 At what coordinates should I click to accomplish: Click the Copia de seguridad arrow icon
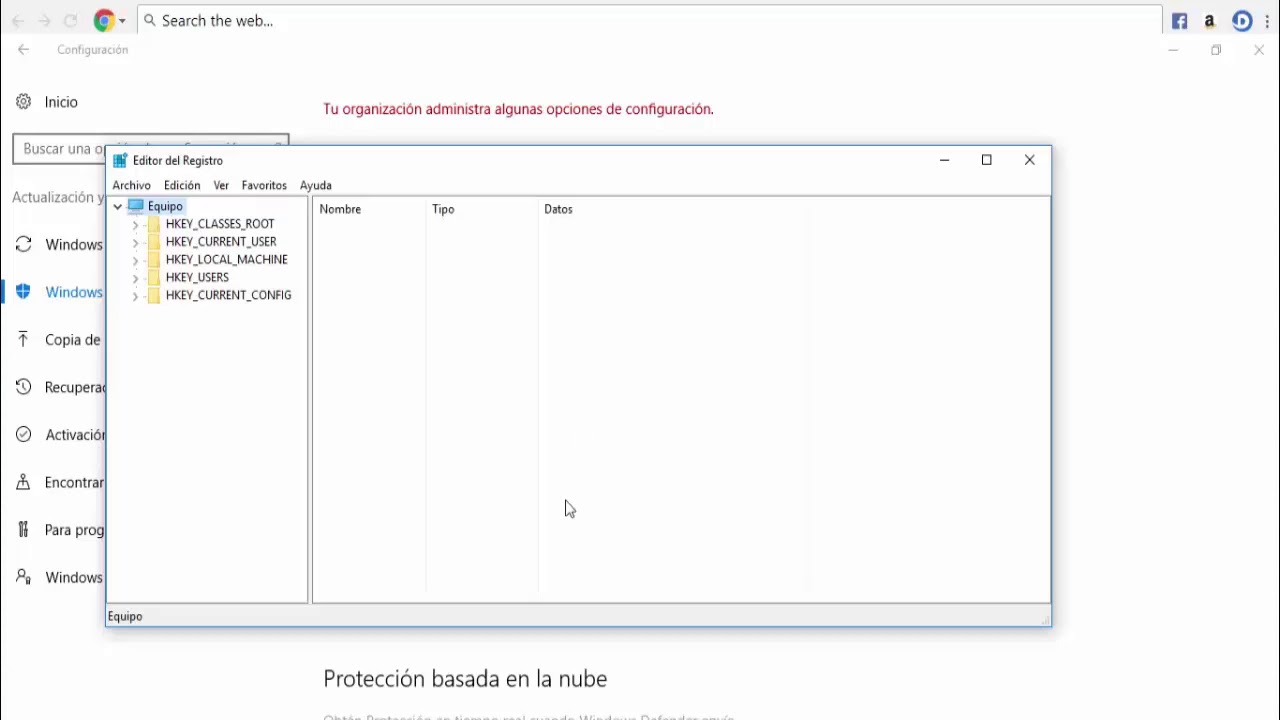point(24,340)
